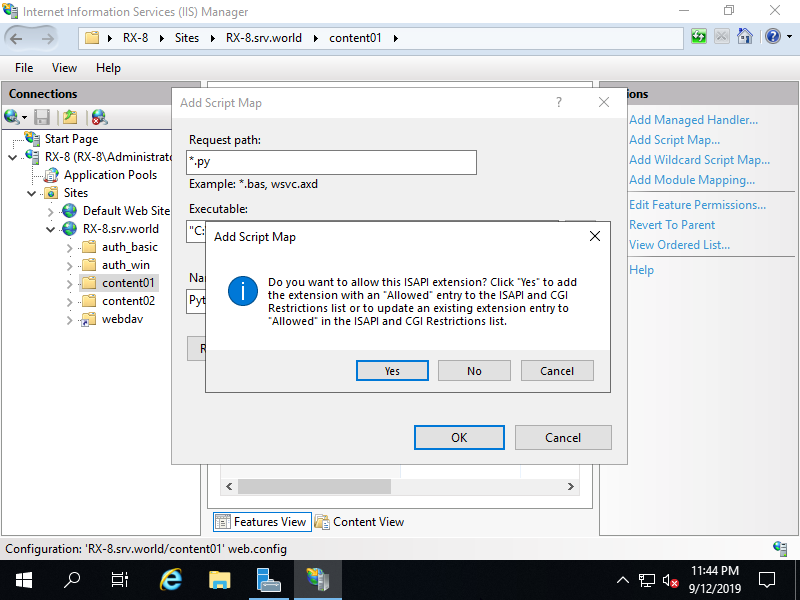
Task: Click the horizontal scrollbar thumb
Action: [x=314, y=486]
